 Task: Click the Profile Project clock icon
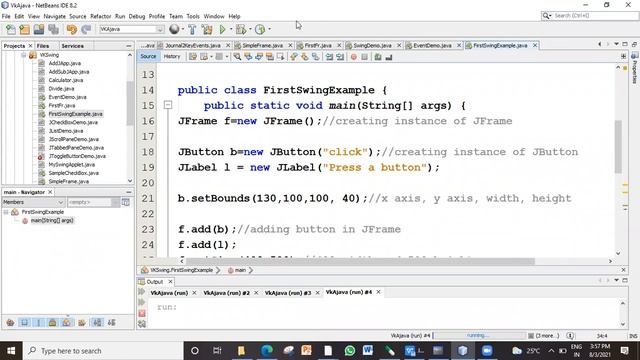[260, 29]
